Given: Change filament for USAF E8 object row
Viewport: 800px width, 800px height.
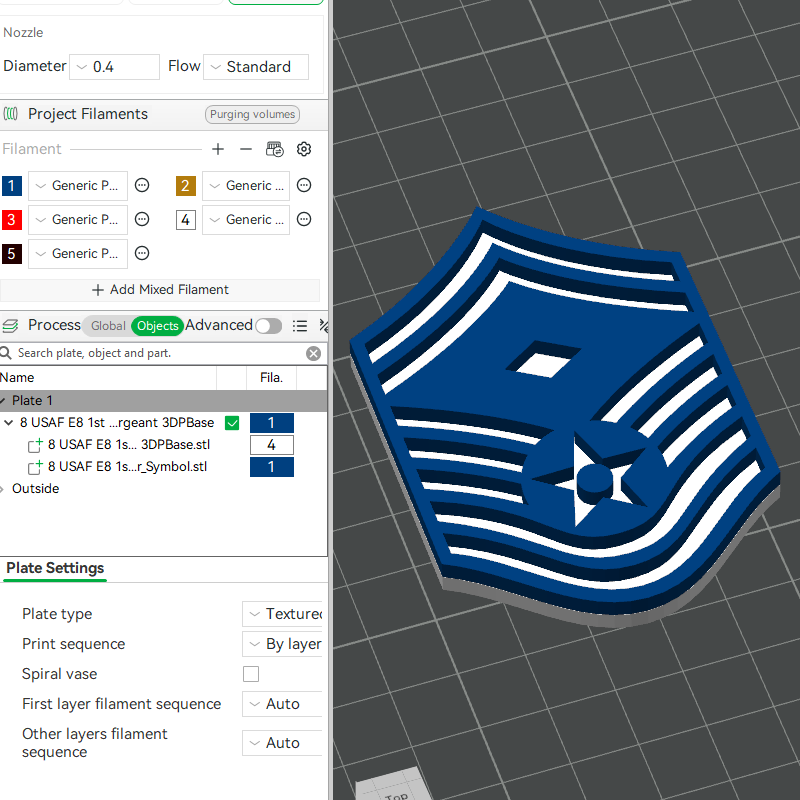Looking at the screenshot, I should 271,423.
